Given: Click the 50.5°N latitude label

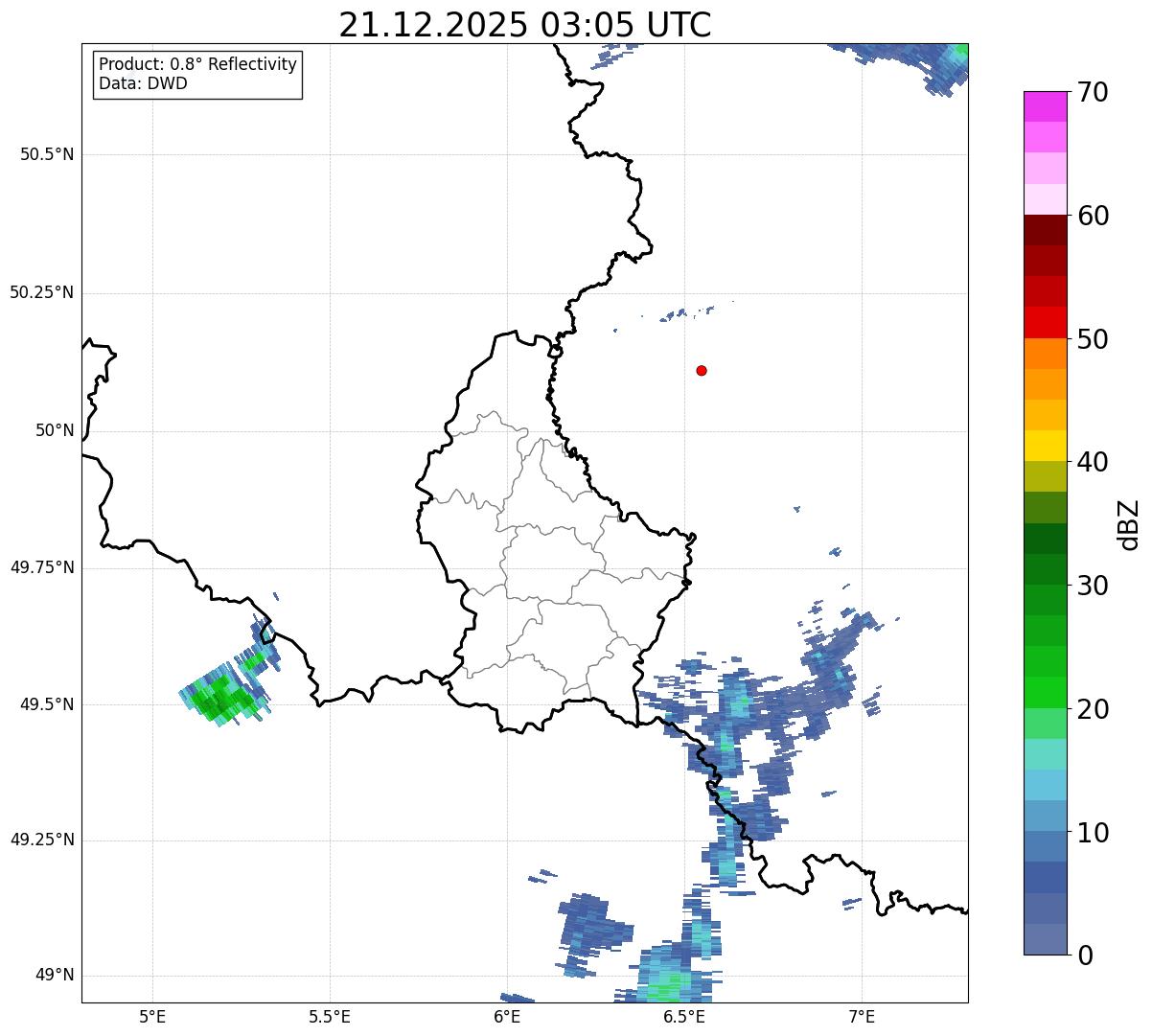Looking at the screenshot, I should click(47, 154).
